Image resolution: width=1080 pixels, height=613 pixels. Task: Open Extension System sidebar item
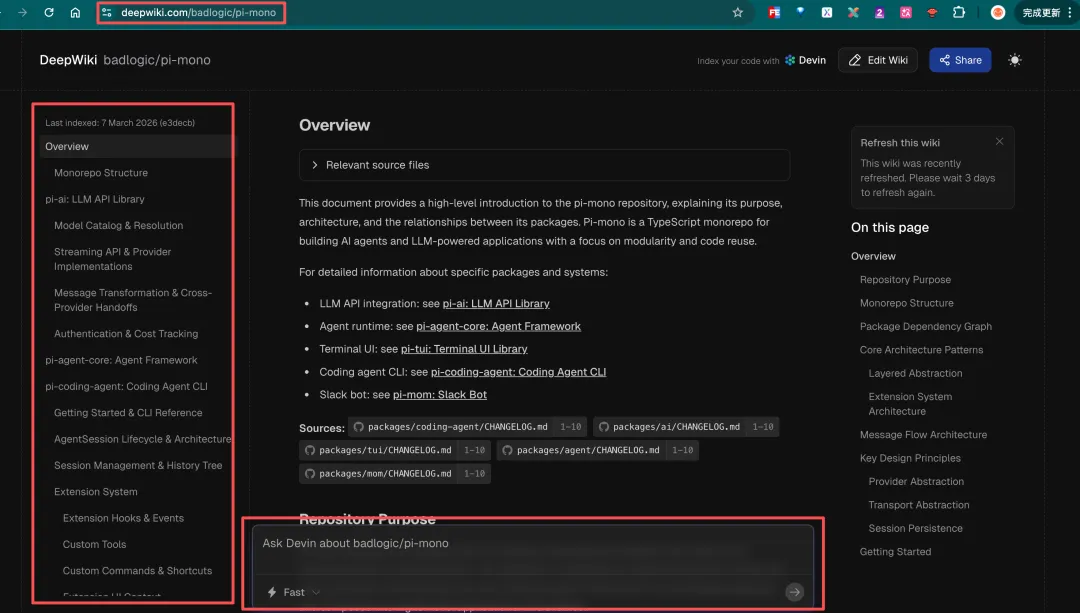[96, 491]
